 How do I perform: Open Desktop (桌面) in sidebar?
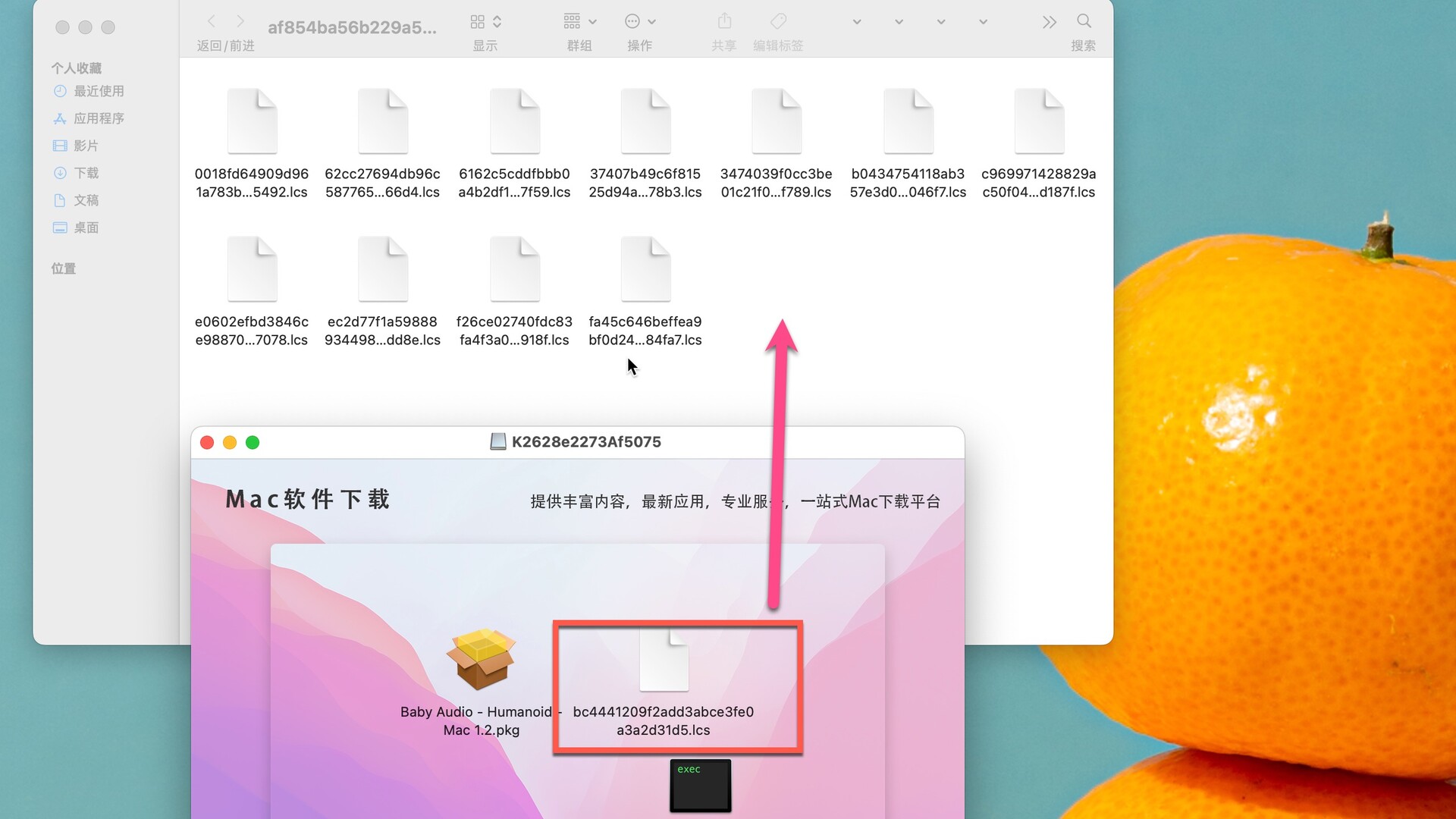76,227
